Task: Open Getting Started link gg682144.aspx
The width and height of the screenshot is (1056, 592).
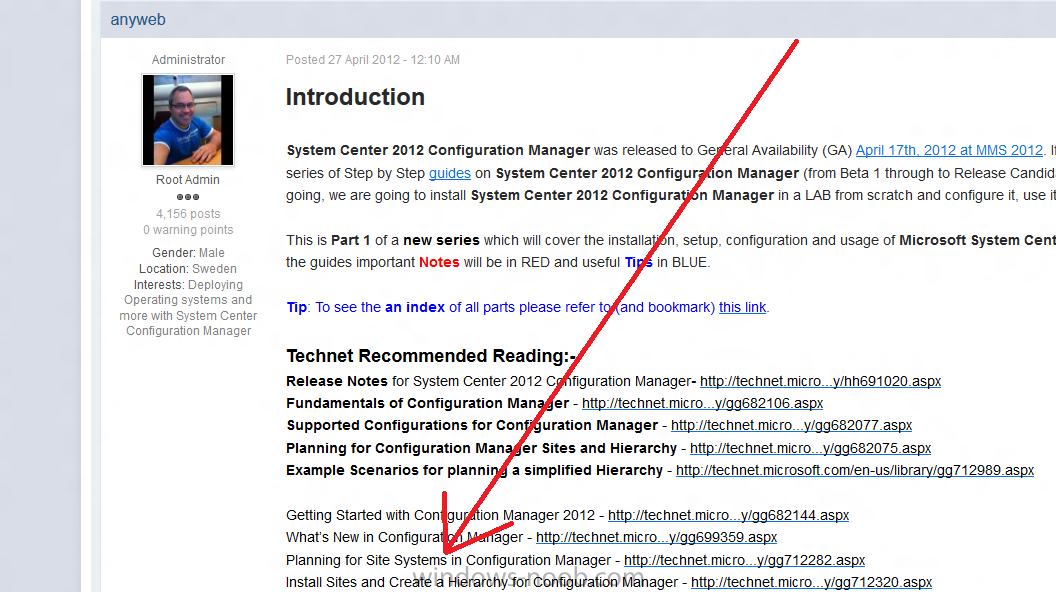Action: pos(728,515)
